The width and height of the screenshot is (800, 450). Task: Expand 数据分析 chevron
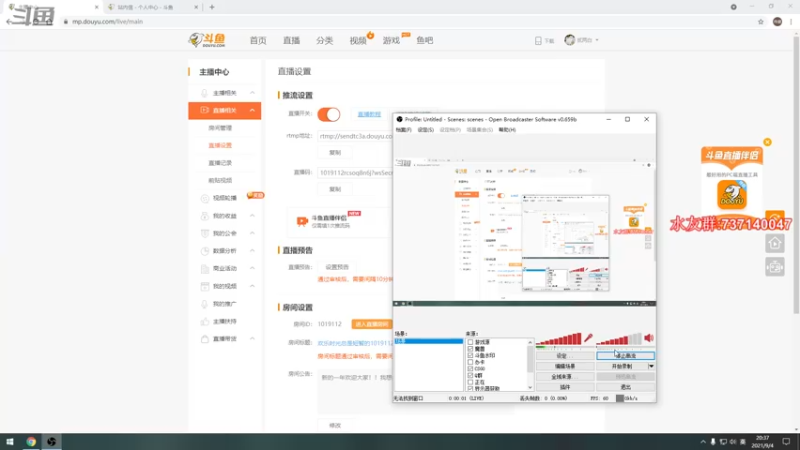click(x=252, y=251)
